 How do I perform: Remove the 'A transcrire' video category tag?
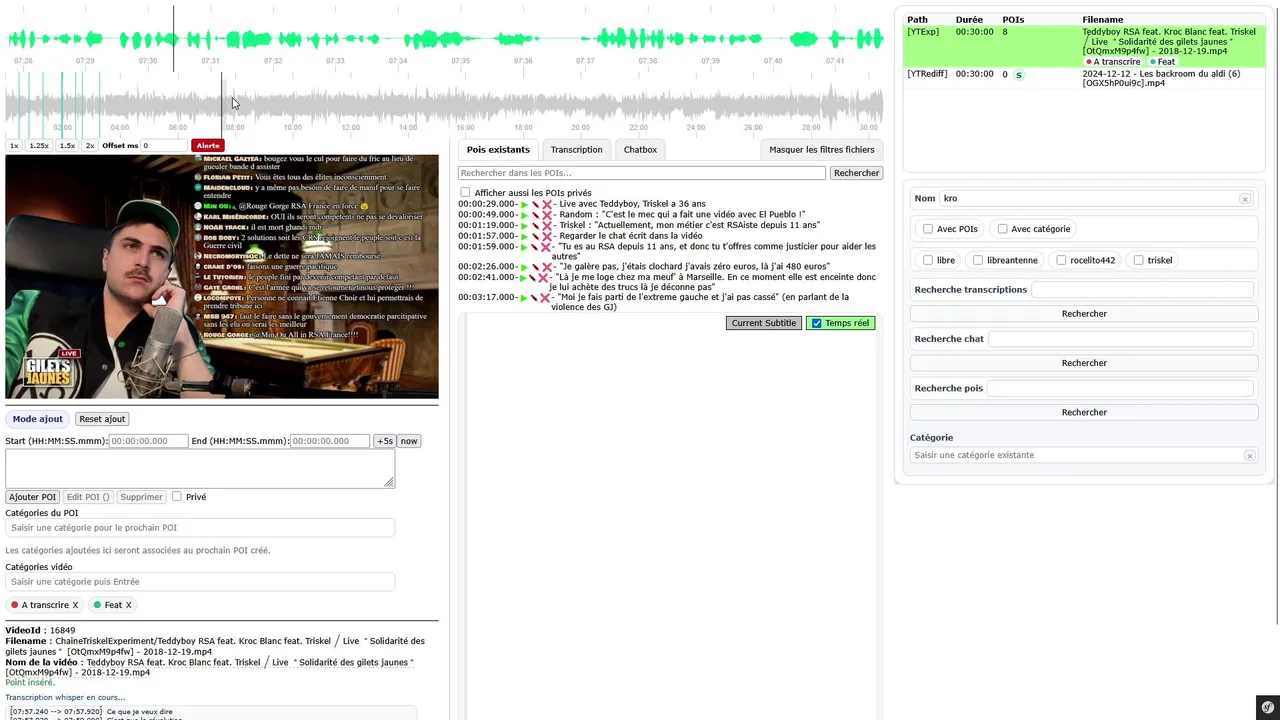[75, 605]
